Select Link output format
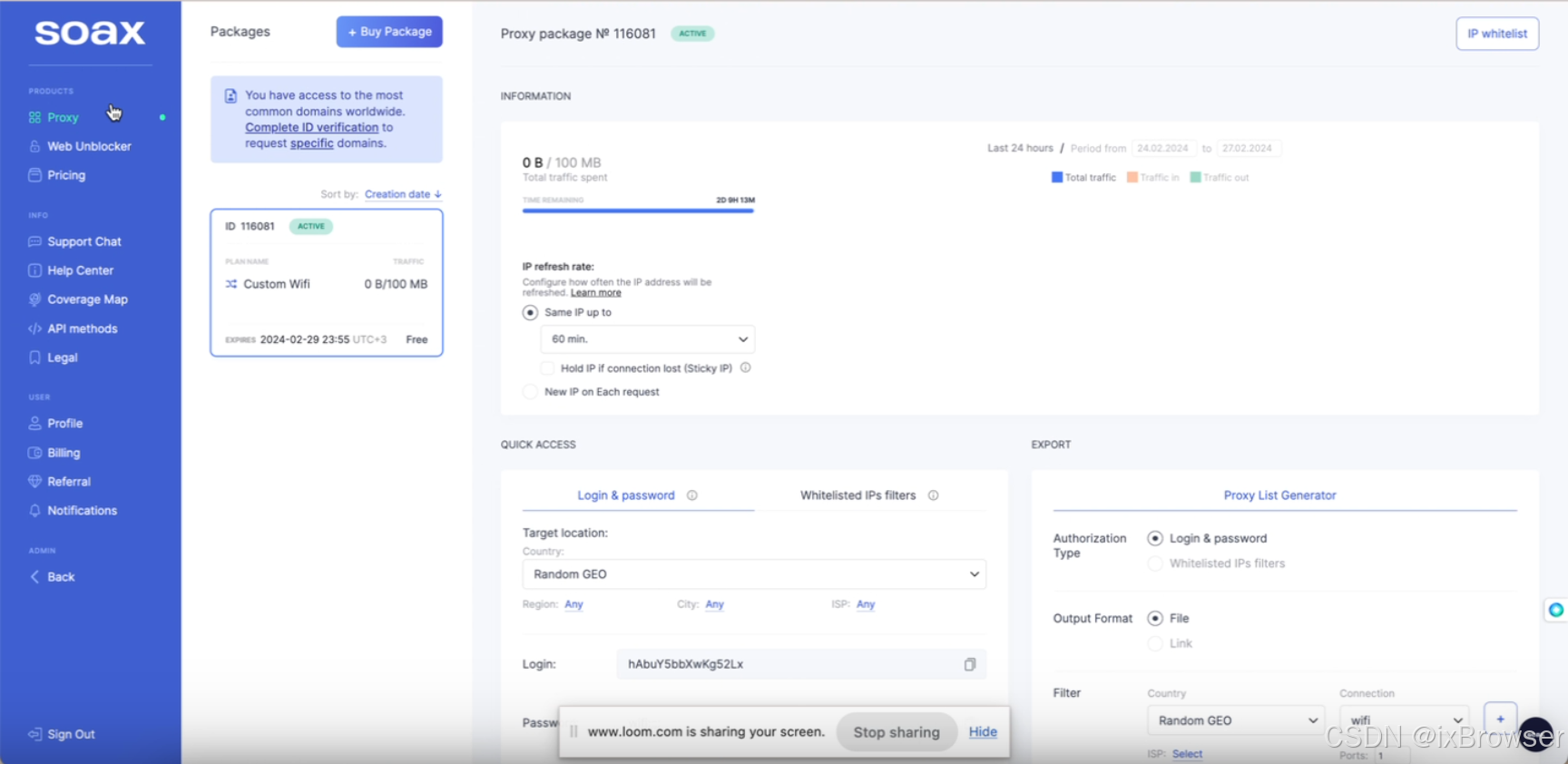1568x764 pixels. tap(1155, 643)
